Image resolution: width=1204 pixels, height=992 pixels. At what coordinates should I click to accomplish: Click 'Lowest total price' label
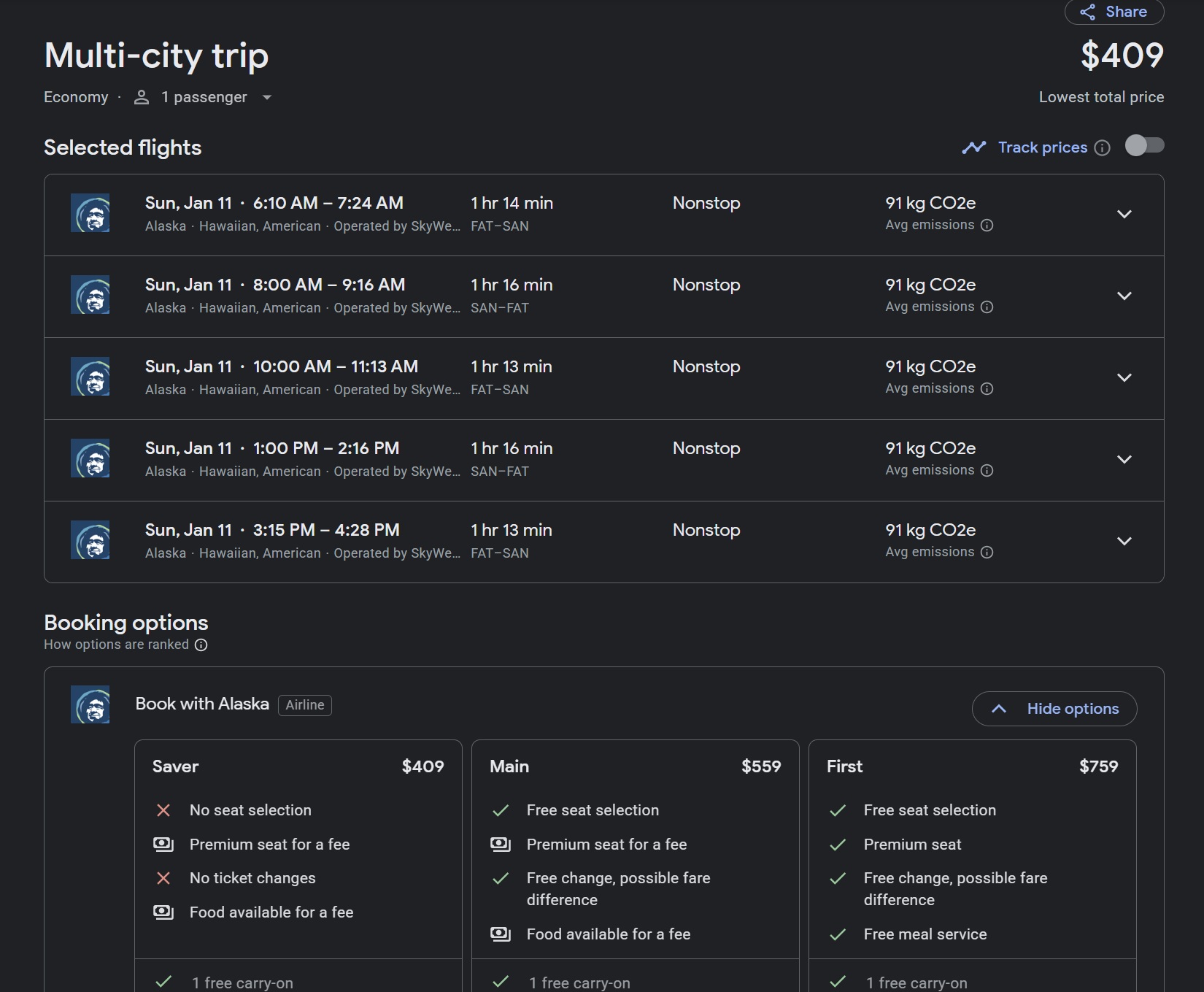[x=1102, y=97]
